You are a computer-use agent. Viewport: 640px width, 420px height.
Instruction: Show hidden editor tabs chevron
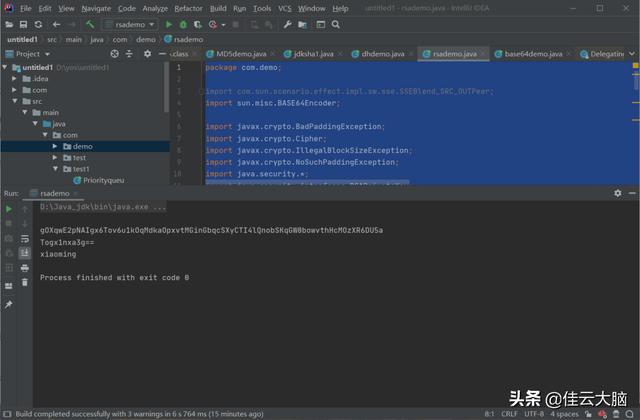click(x=632, y=54)
